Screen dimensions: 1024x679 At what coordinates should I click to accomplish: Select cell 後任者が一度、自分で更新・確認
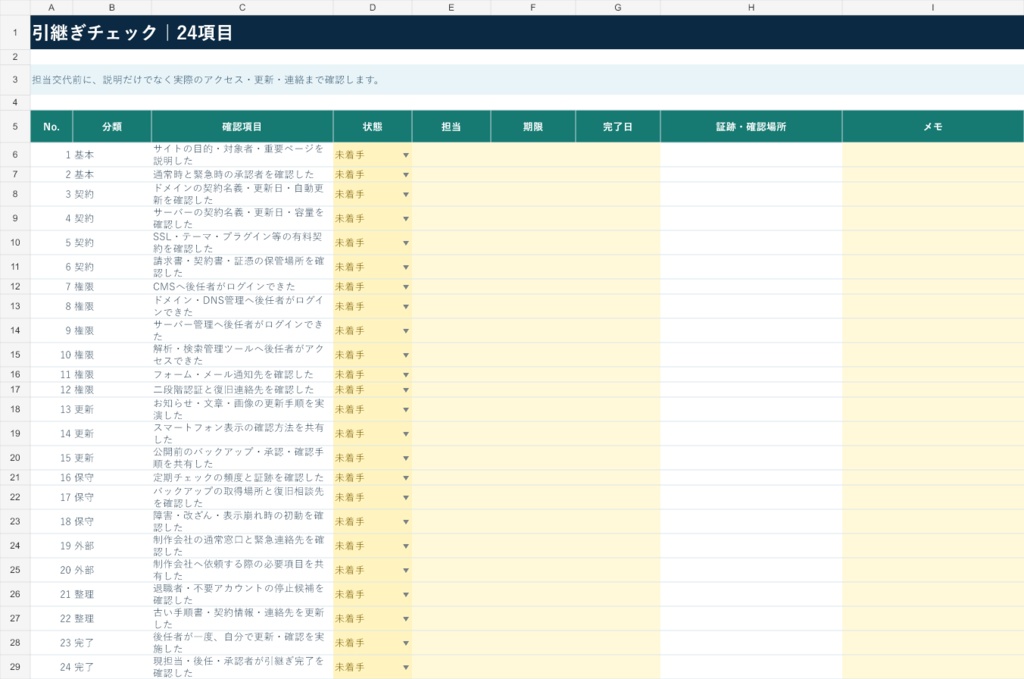pyautogui.click(x=242, y=642)
